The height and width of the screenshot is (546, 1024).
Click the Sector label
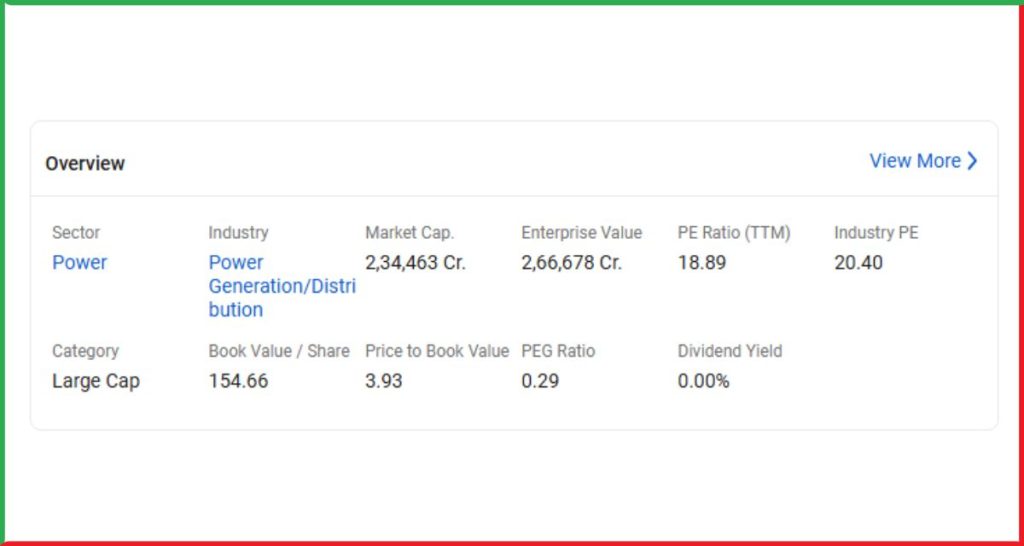point(76,233)
